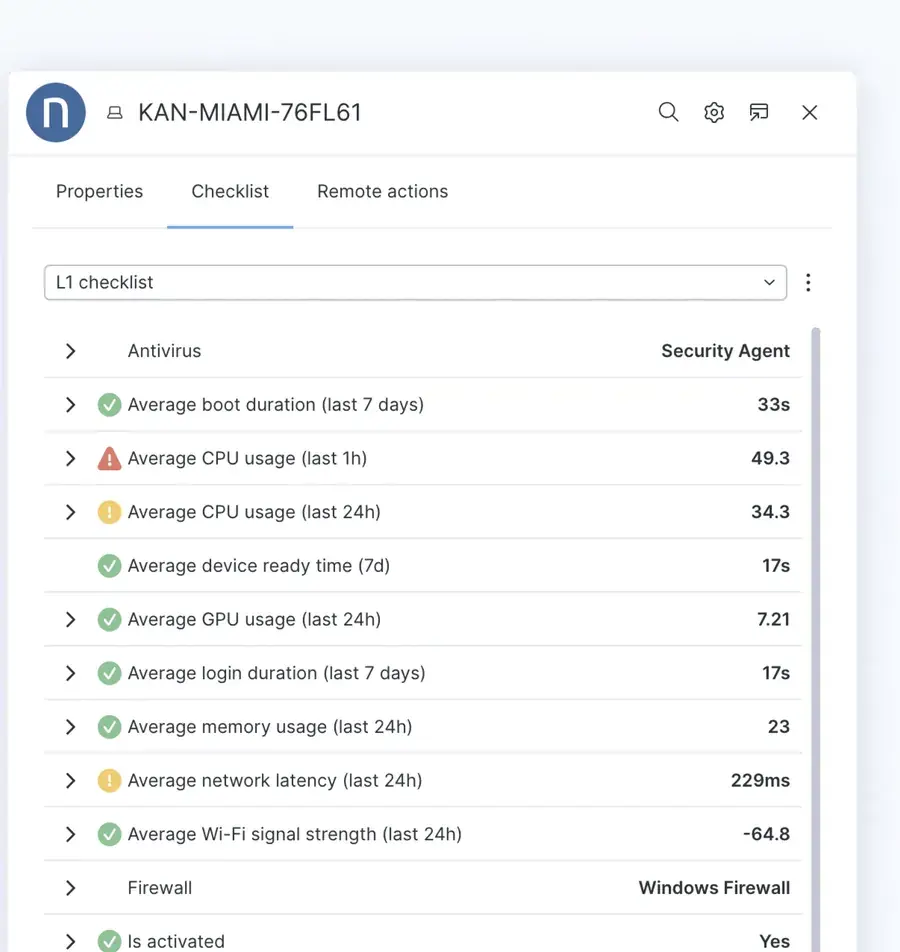
Task: Click yellow alert icon for Average network latency
Action: click(109, 781)
